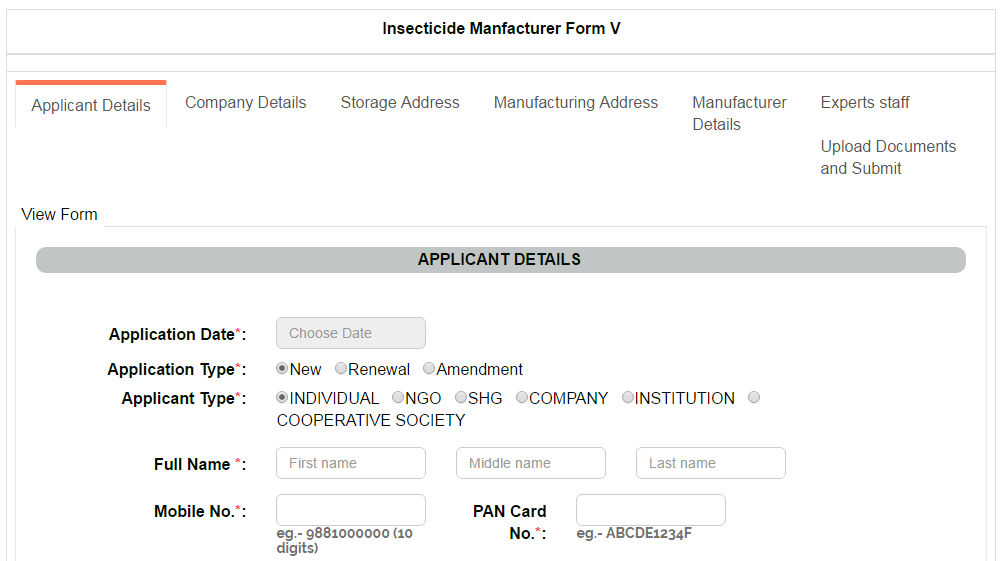Focus the Middle name text box
1002x561 pixels.
(x=531, y=463)
